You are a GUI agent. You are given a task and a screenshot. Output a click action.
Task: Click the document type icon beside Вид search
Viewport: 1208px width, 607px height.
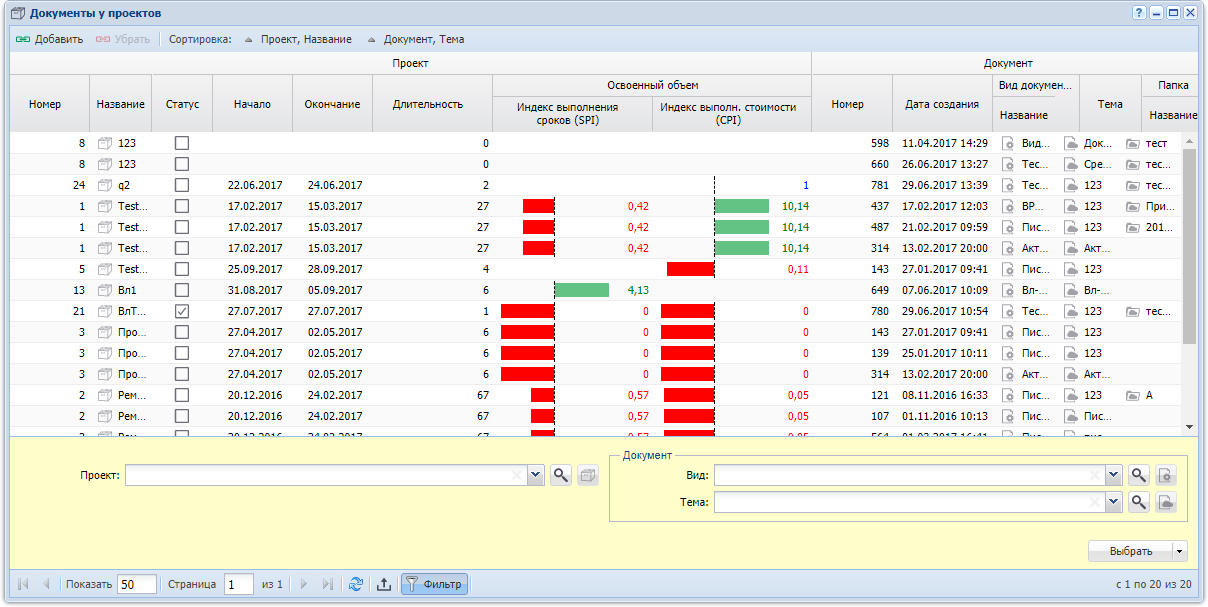point(1166,475)
